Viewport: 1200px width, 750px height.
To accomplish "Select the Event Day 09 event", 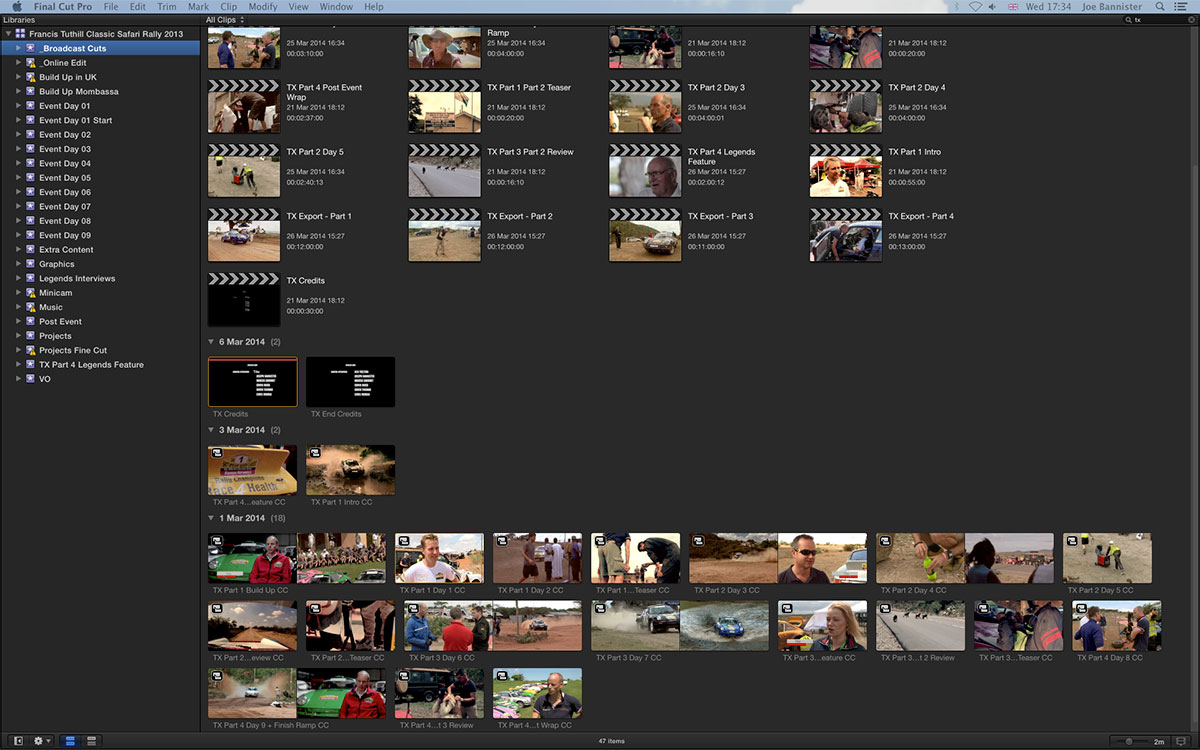I will pos(100,236).
